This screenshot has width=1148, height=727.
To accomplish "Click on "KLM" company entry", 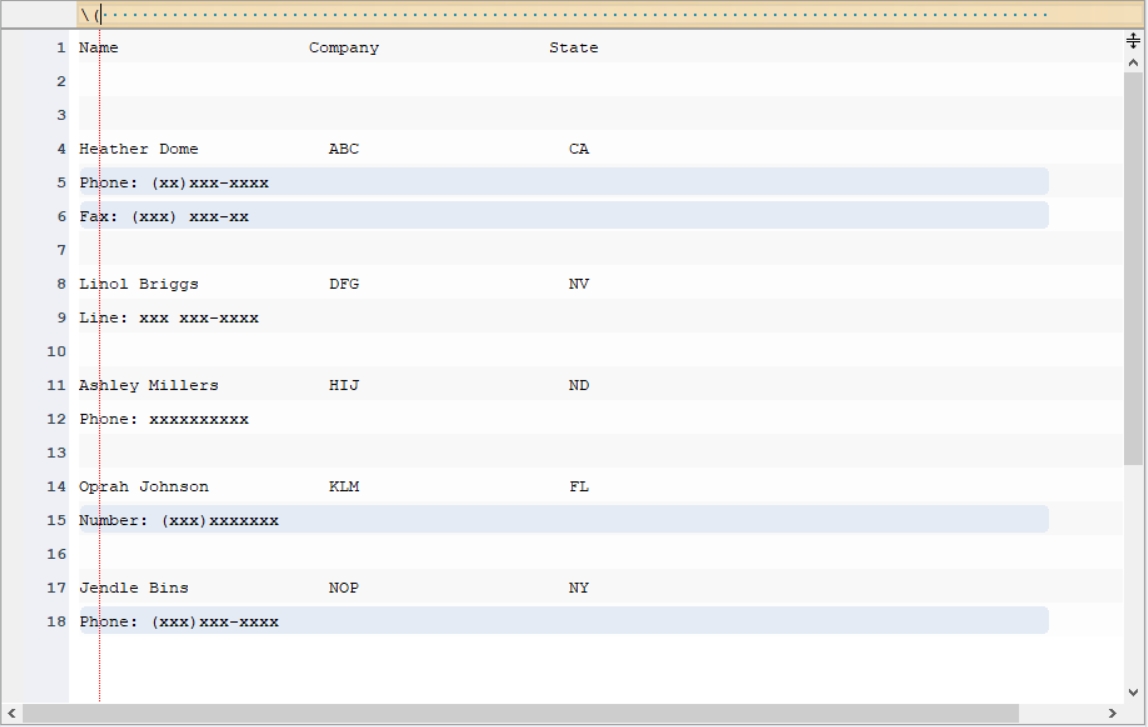I will [x=343, y=487].
